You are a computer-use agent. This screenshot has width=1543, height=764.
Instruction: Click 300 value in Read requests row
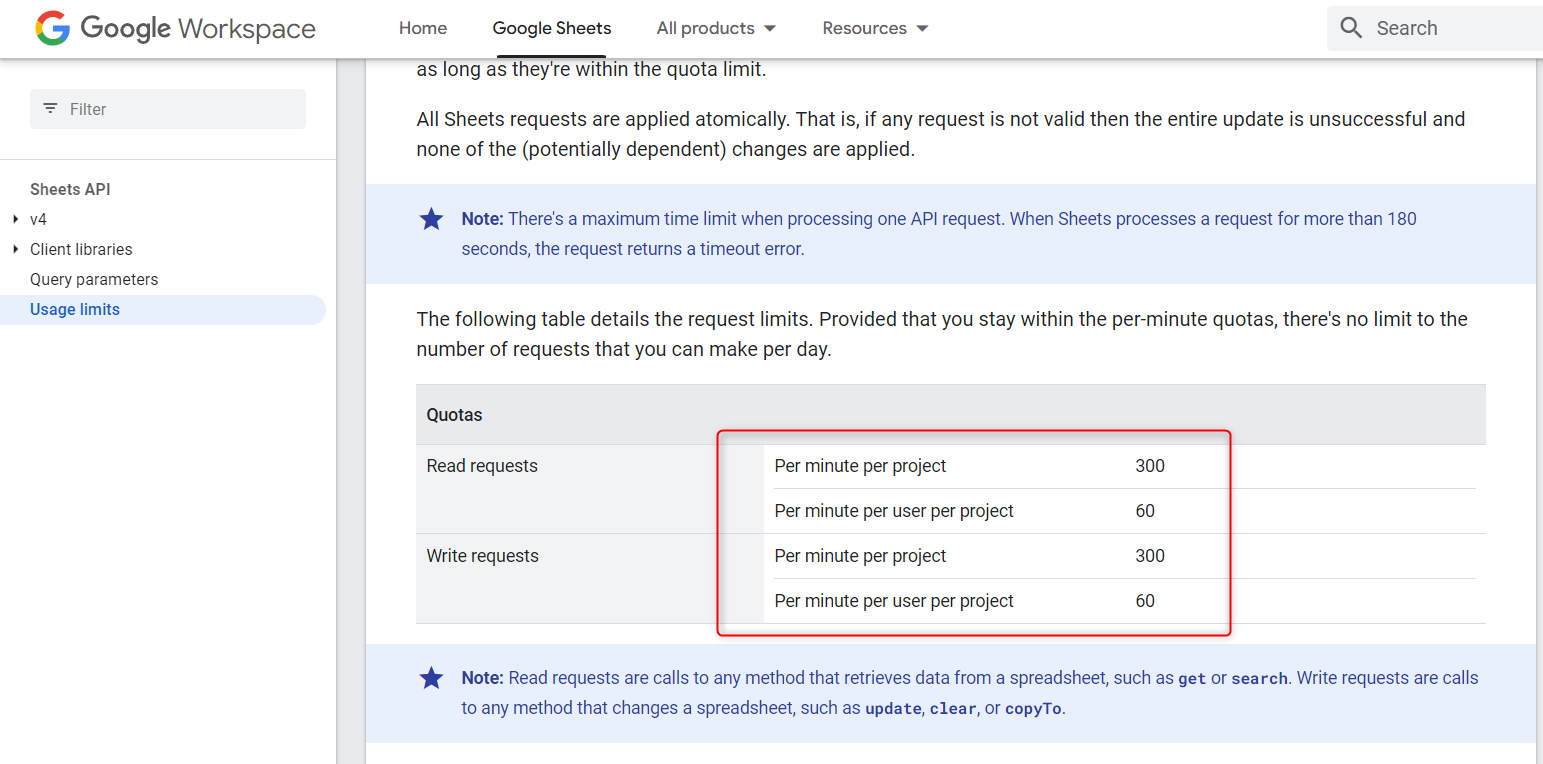click(x=1150, y=466)
